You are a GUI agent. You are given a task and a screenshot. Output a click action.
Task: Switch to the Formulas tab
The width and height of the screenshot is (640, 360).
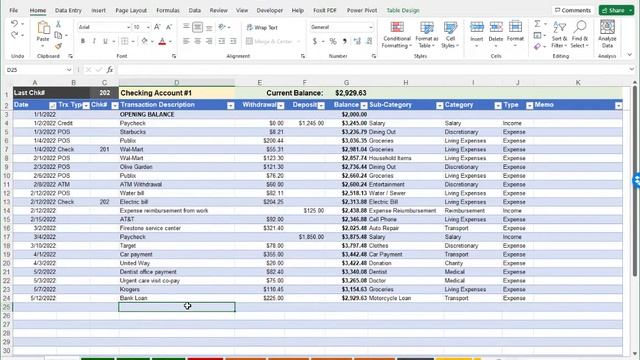[168, 10]
